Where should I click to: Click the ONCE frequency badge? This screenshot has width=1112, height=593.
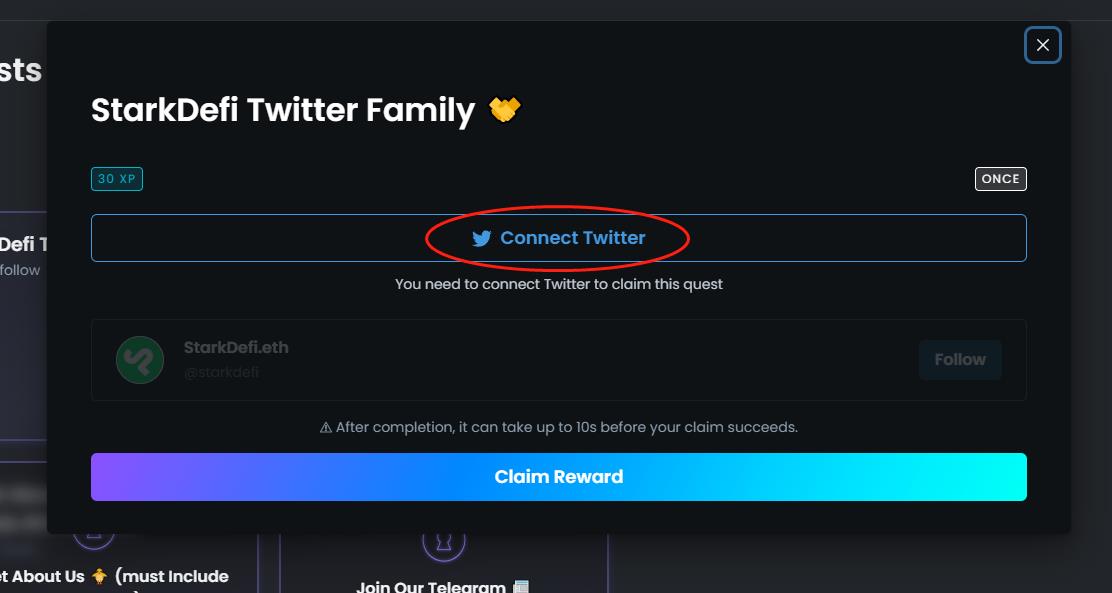1000,179
